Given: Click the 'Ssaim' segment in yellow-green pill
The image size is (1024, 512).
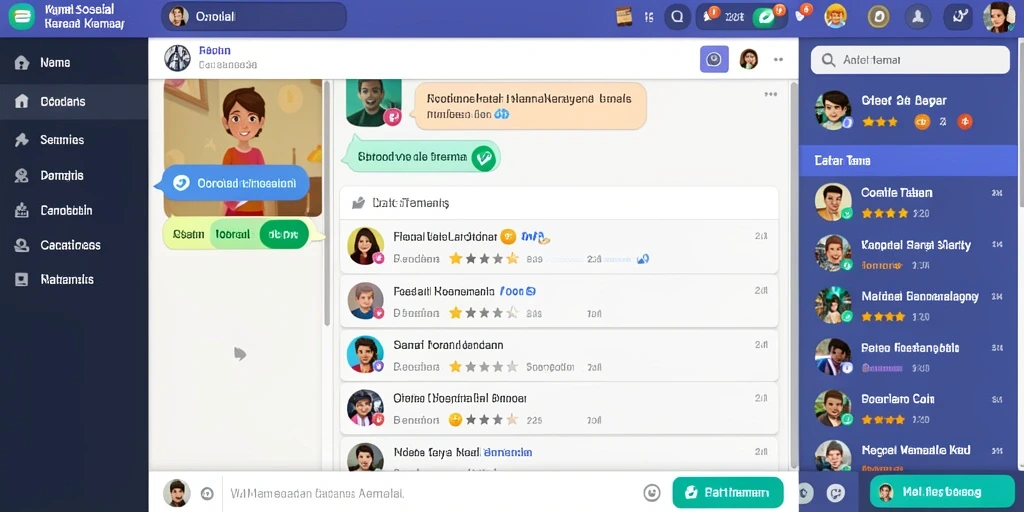Looking at the screenshot, I should click(x=188, y=234).
